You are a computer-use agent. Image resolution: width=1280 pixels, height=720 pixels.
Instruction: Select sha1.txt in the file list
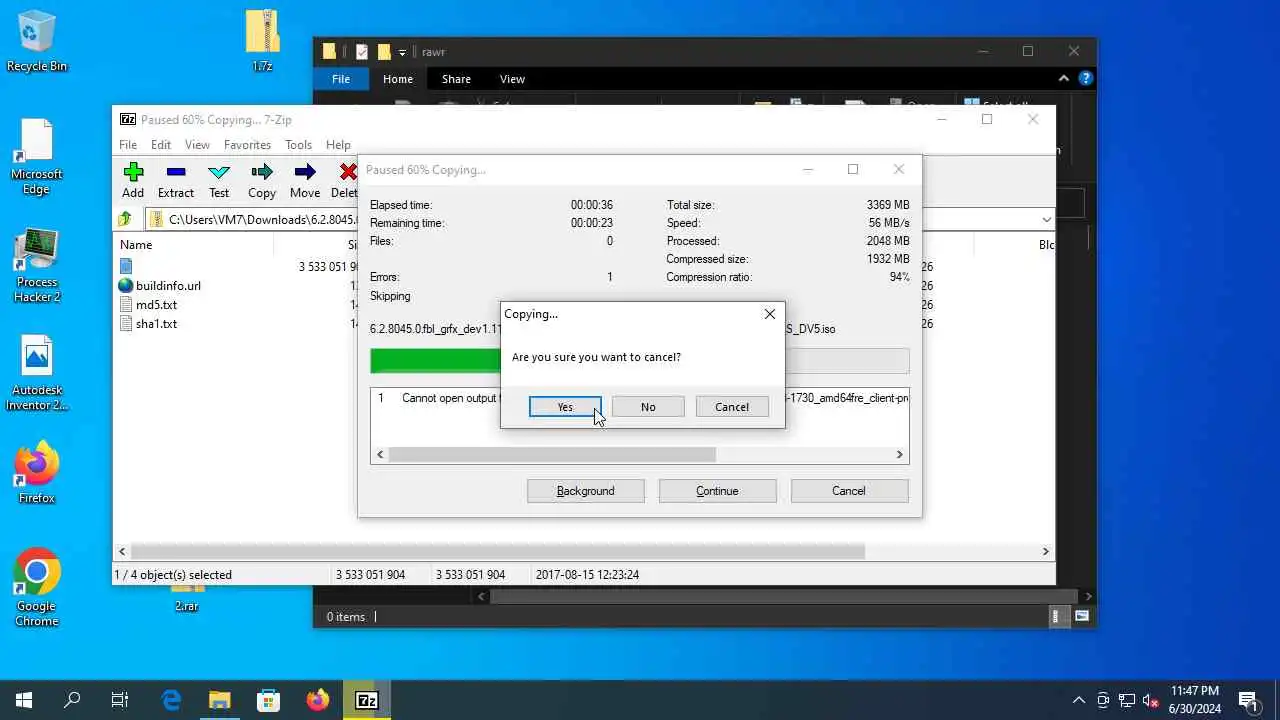[156, 324]
